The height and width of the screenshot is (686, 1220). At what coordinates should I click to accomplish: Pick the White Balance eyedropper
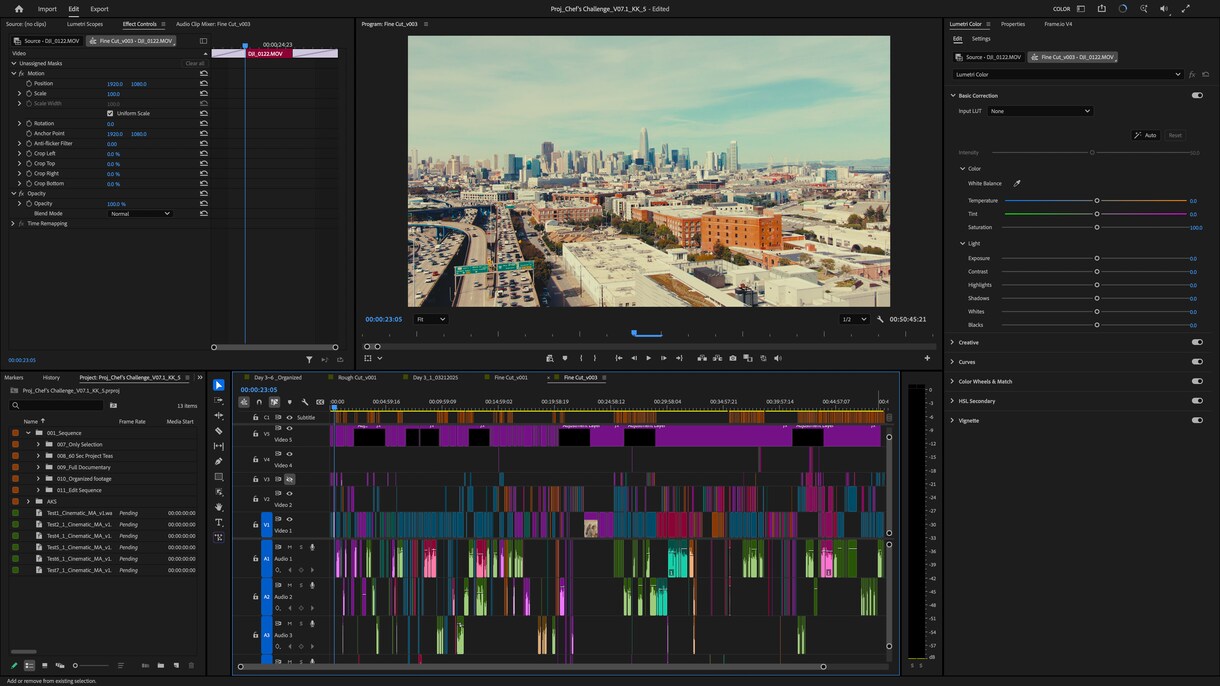[1017, 184]
